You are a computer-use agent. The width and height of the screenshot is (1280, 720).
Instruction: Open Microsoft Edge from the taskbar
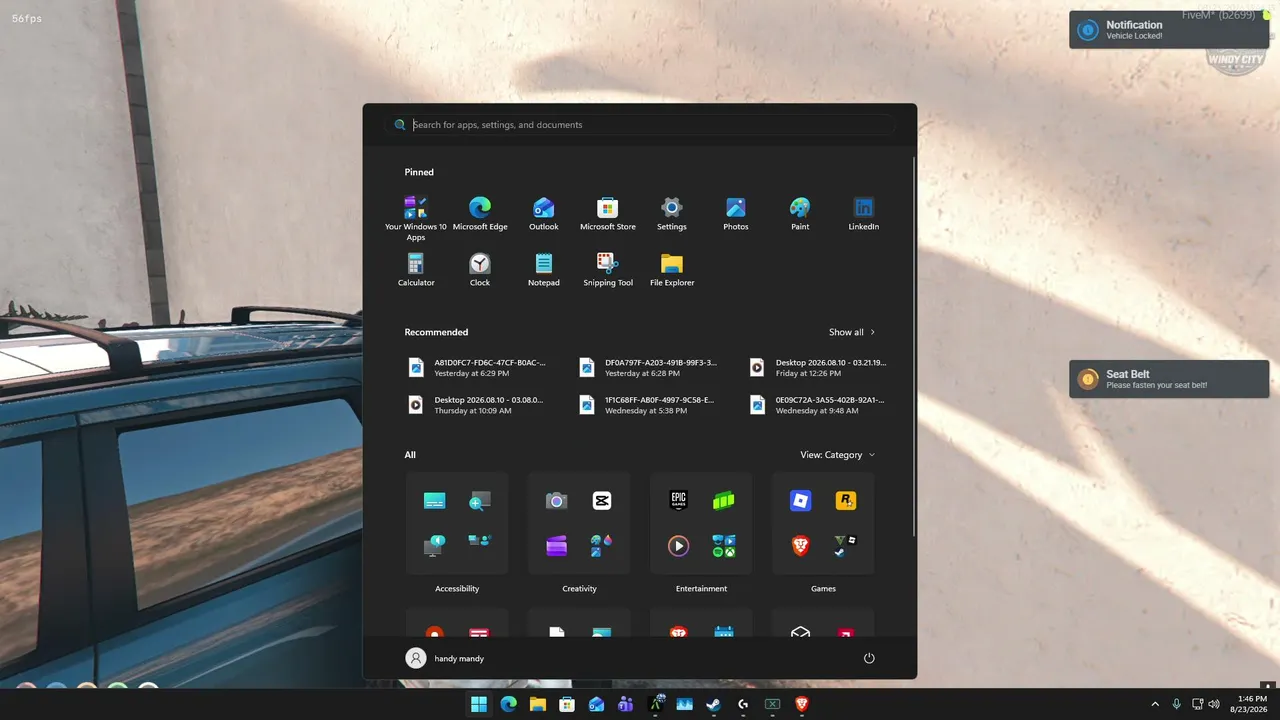(508, 704)
